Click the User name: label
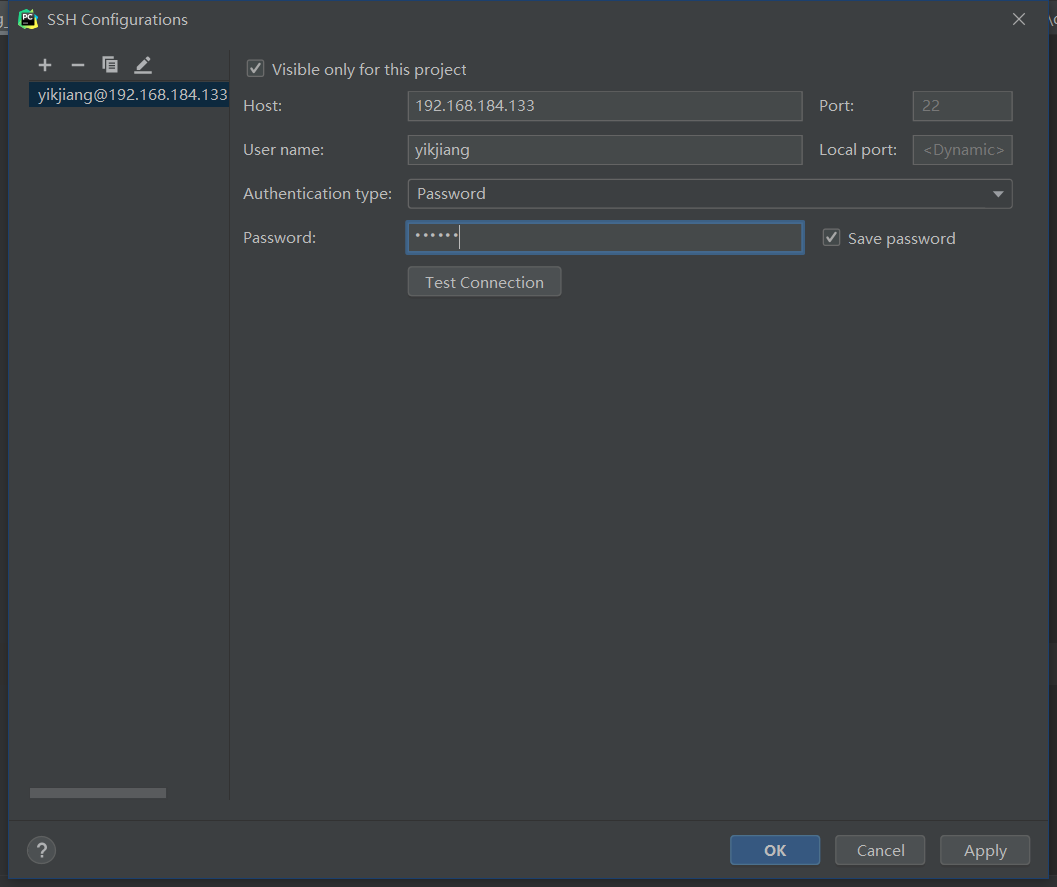The image size is (1057, 887). pos(283,150)
